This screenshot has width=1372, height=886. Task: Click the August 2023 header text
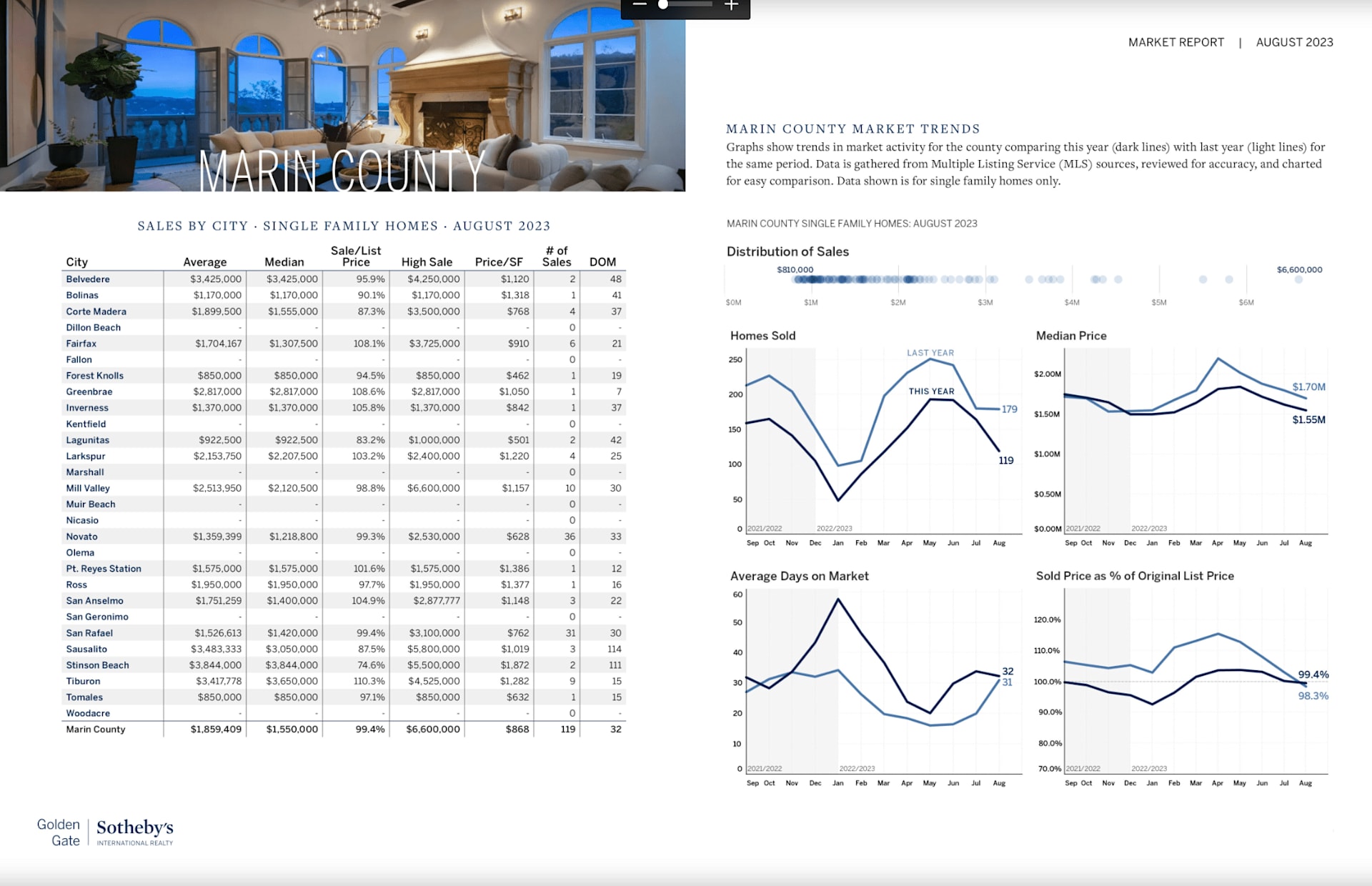pyautogui.click(x=1294, y=42)
